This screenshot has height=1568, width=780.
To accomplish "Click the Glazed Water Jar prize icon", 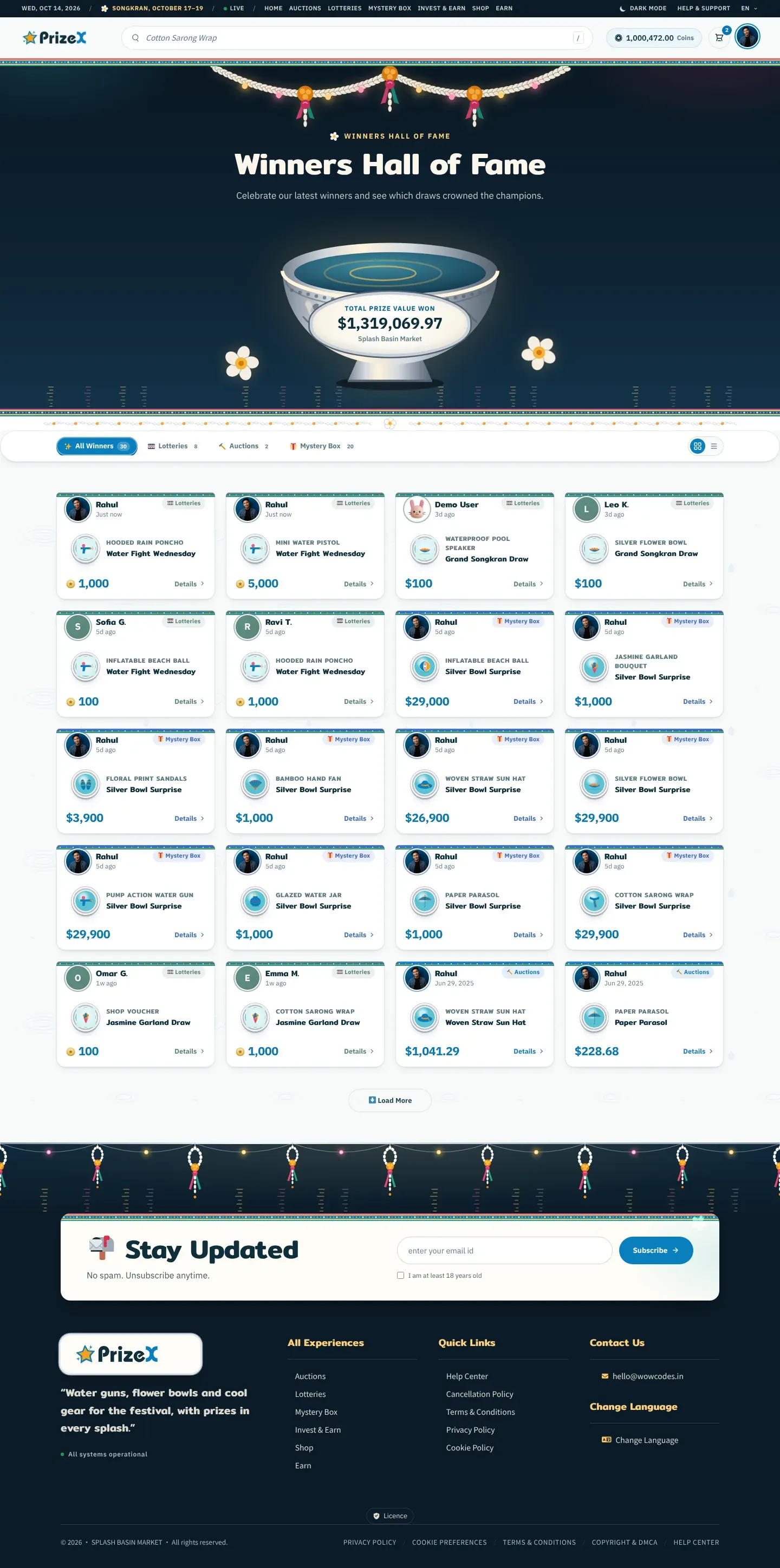I will 255,901.
